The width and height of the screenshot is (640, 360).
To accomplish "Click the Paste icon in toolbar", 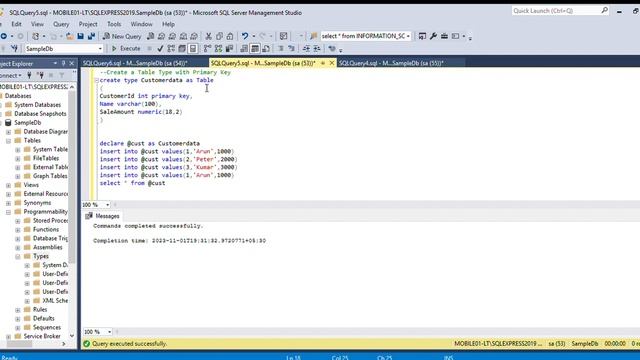I will [230, 36].
